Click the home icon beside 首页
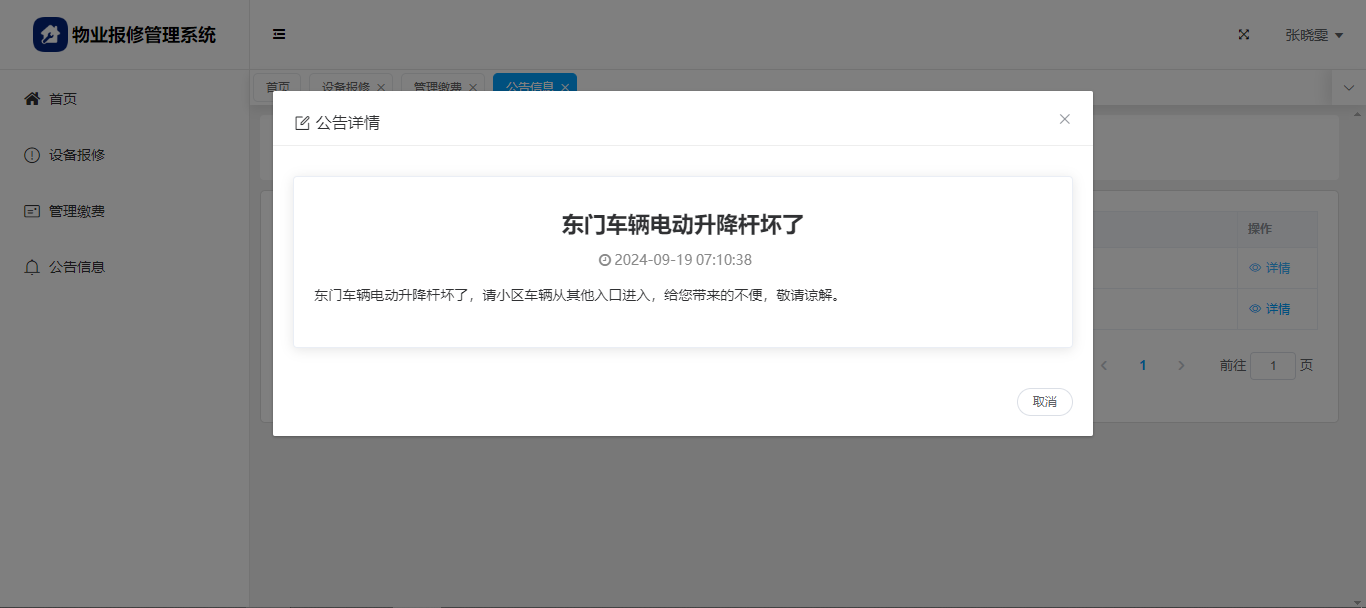 point(32,99)
